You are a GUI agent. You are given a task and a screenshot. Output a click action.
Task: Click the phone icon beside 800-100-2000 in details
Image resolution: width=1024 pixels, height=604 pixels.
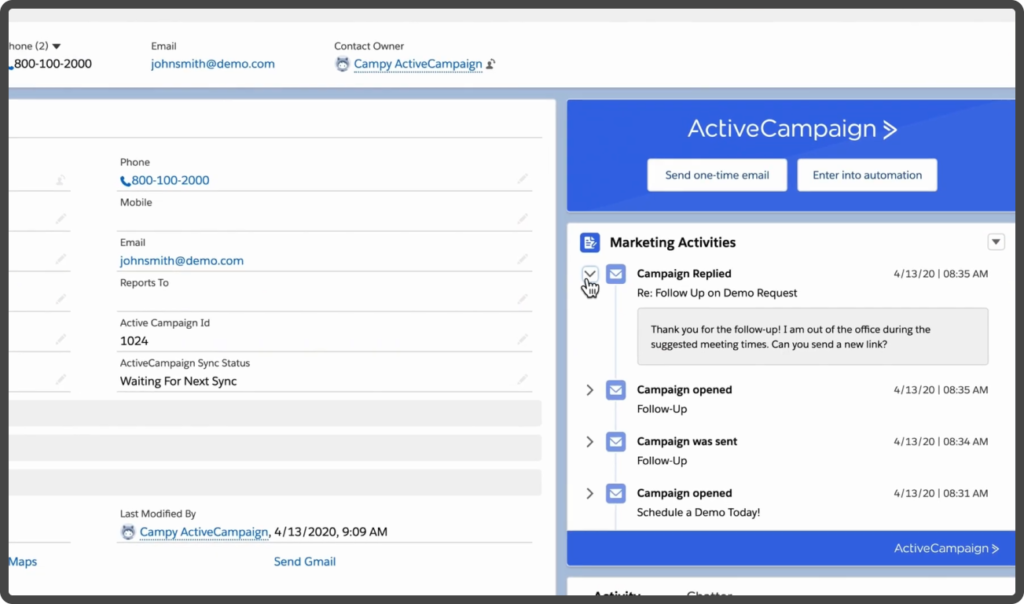click(x=125, y=181)
